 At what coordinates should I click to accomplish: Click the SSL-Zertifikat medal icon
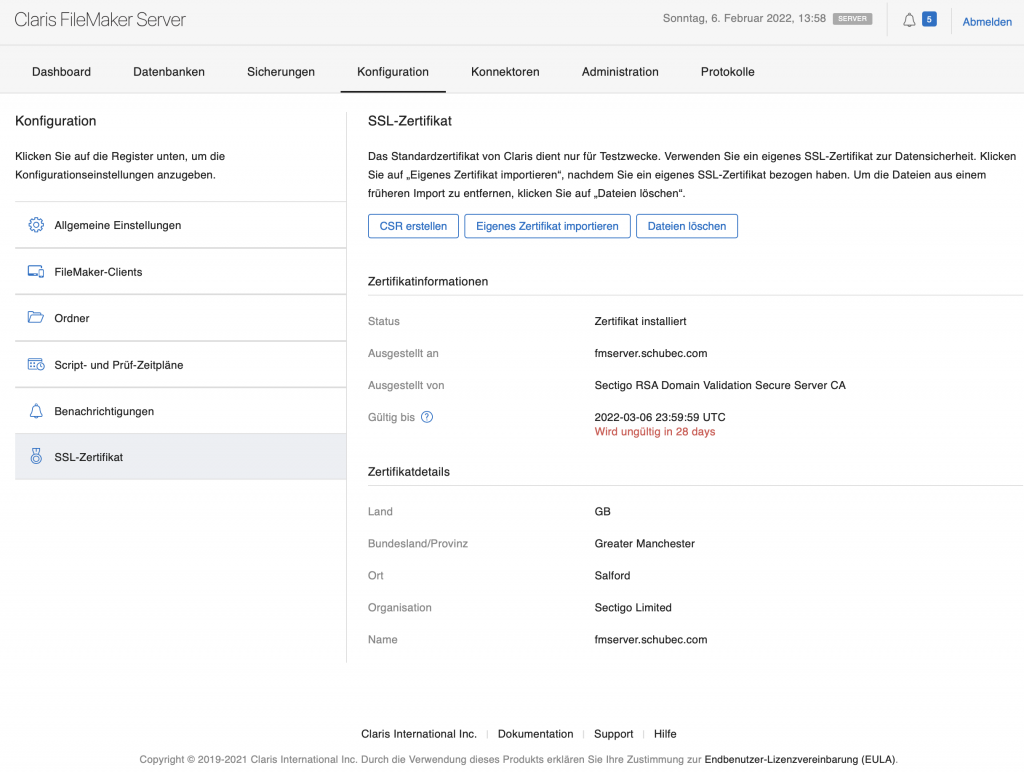tap(36, 456)
